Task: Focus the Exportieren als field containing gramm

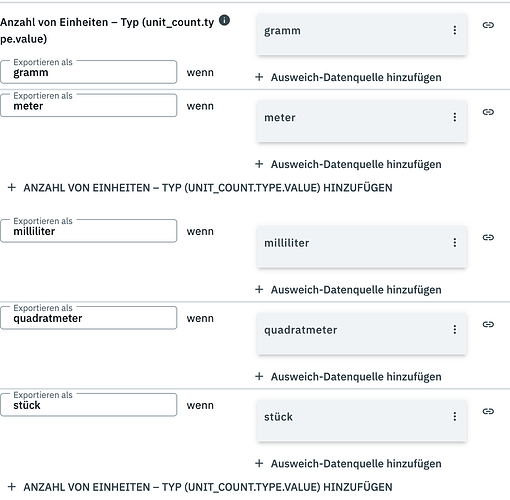Action: [89, 72]
